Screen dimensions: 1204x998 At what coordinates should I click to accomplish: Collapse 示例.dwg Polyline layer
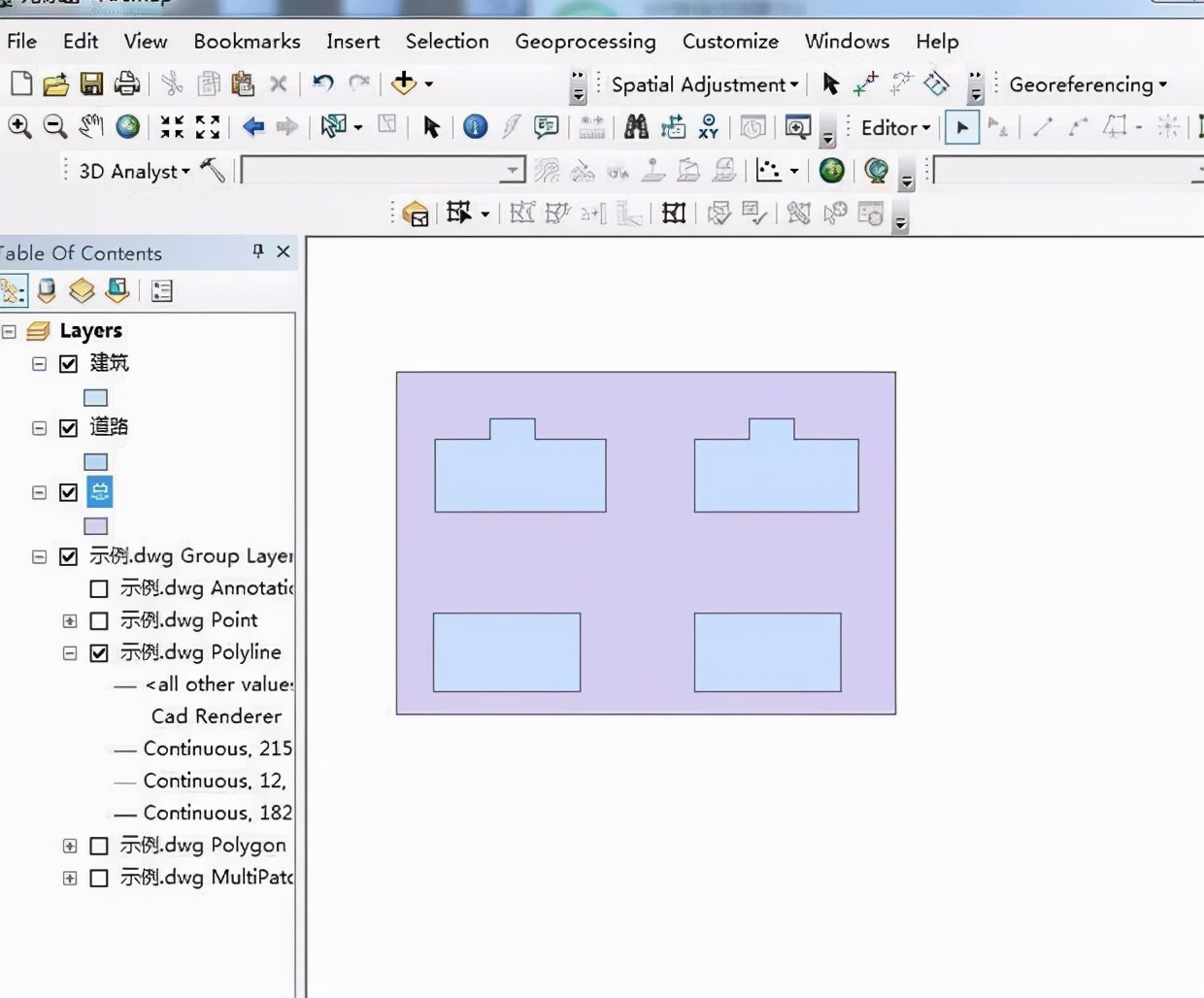point(70,652)
